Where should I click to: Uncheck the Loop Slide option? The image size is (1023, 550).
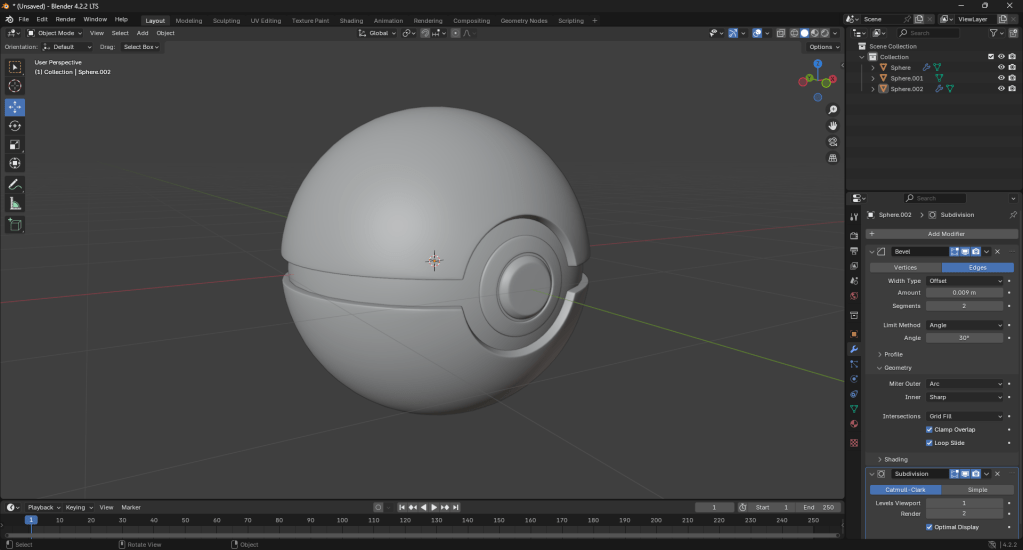tap(930, 443)
